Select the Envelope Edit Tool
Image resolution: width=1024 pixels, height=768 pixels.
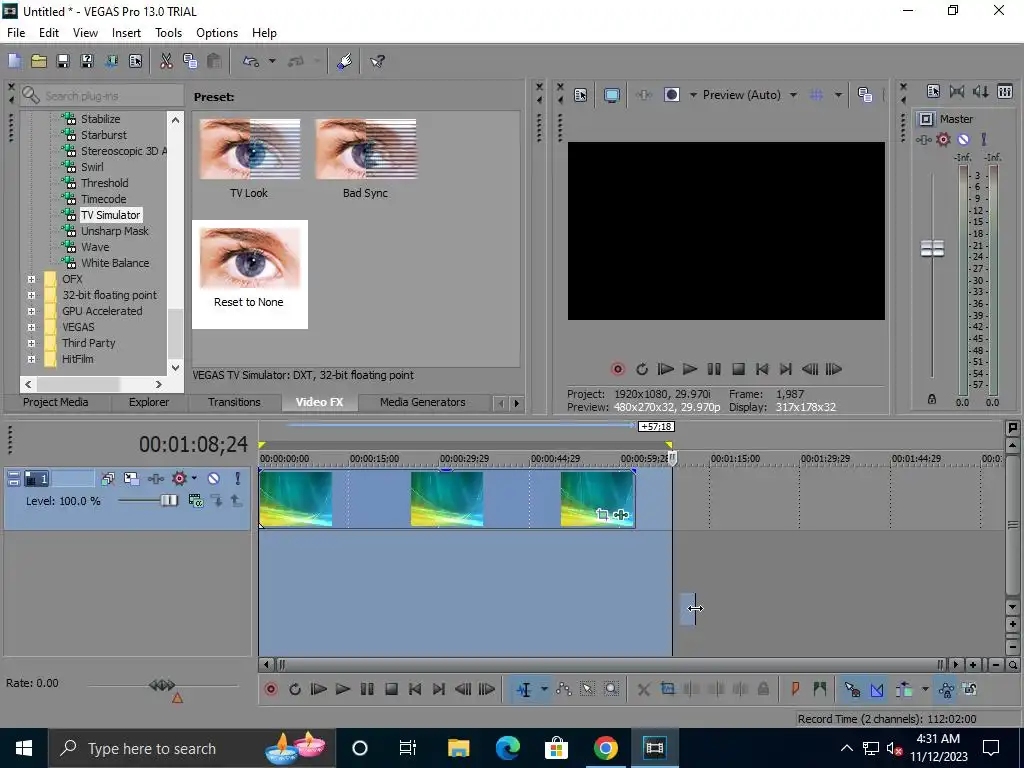tap(564, 690)
